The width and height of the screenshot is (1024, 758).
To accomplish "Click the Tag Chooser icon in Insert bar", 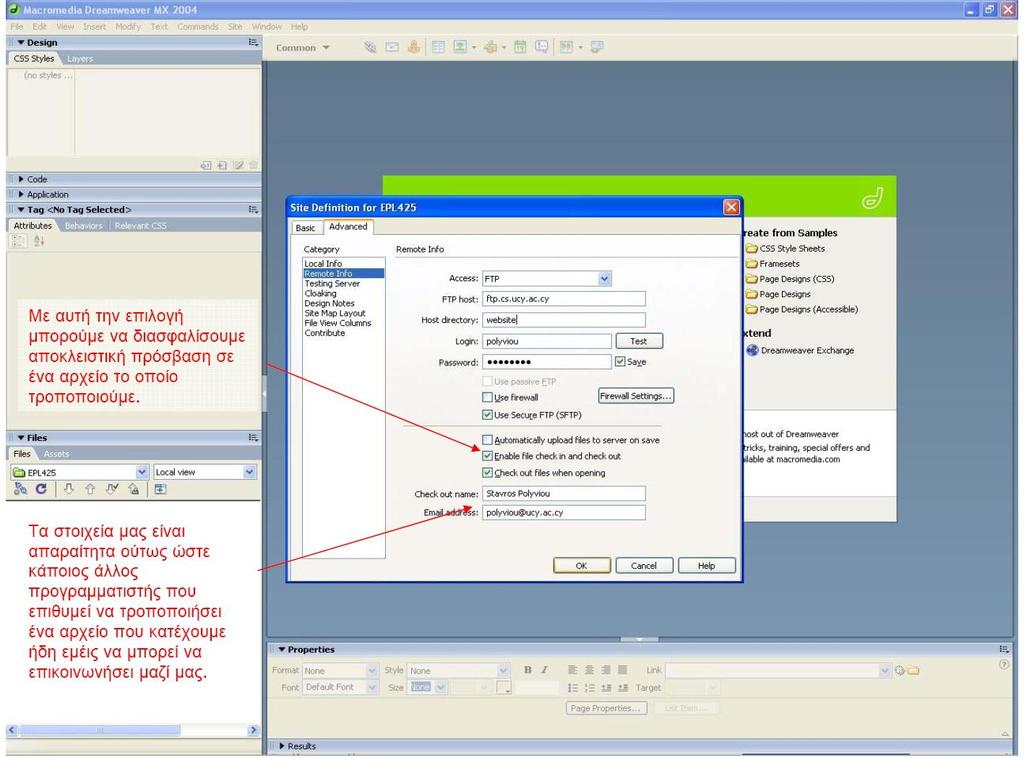I will 597,47.
